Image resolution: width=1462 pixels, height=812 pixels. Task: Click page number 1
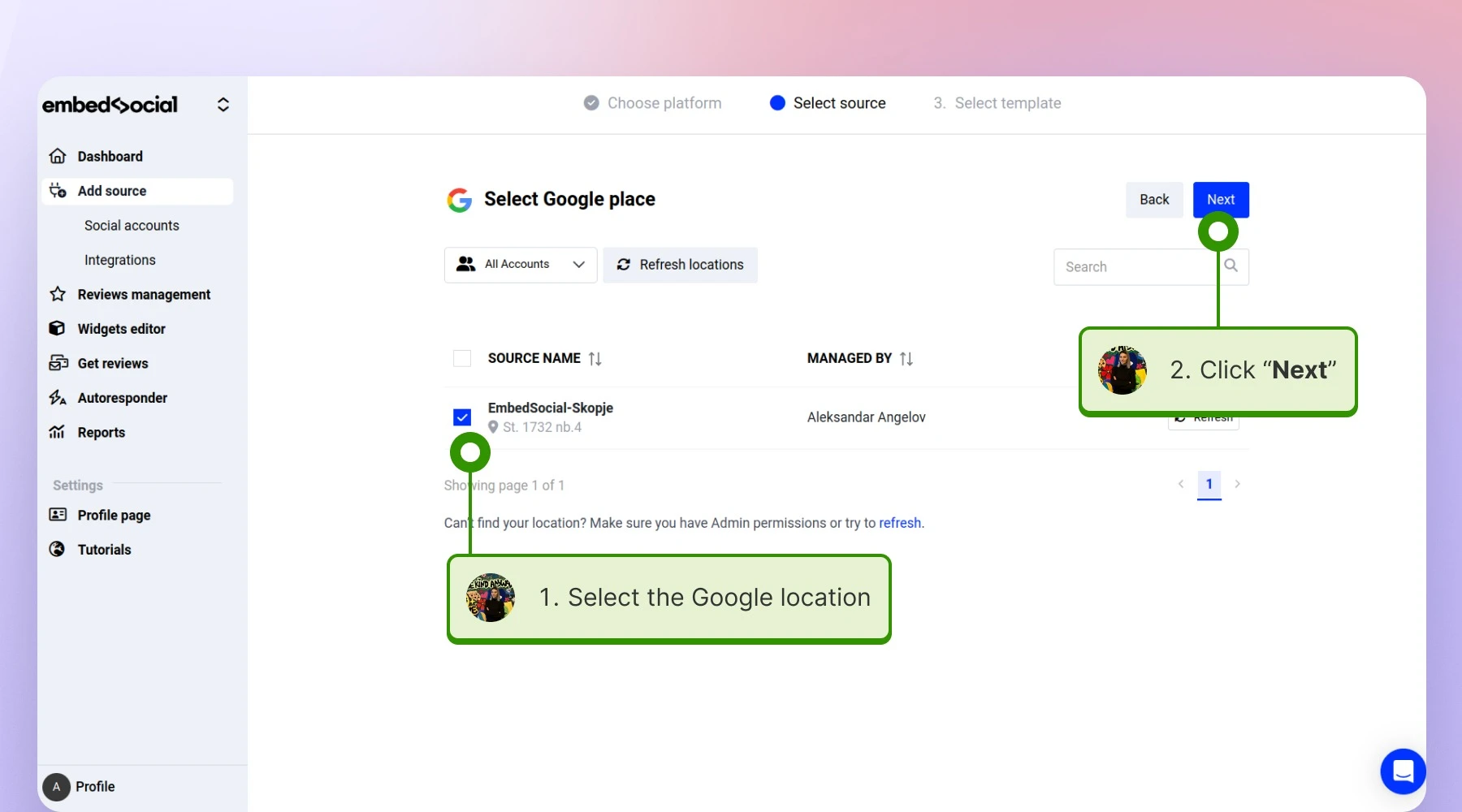(x=1209, y=484)
